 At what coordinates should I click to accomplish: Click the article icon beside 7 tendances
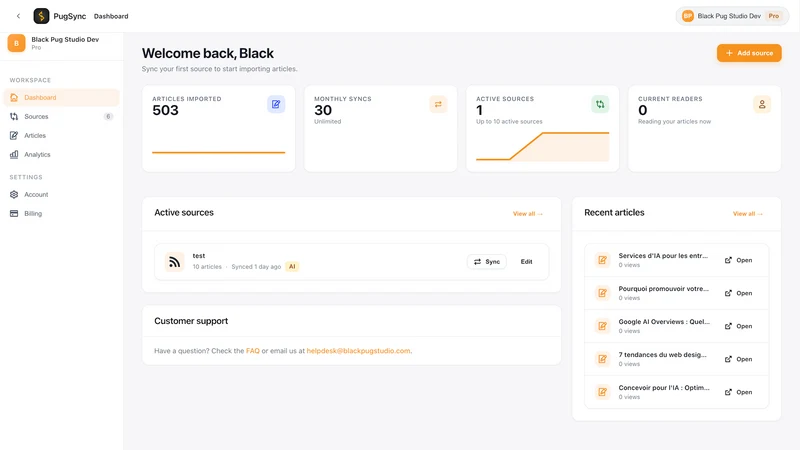click(603, 359)
